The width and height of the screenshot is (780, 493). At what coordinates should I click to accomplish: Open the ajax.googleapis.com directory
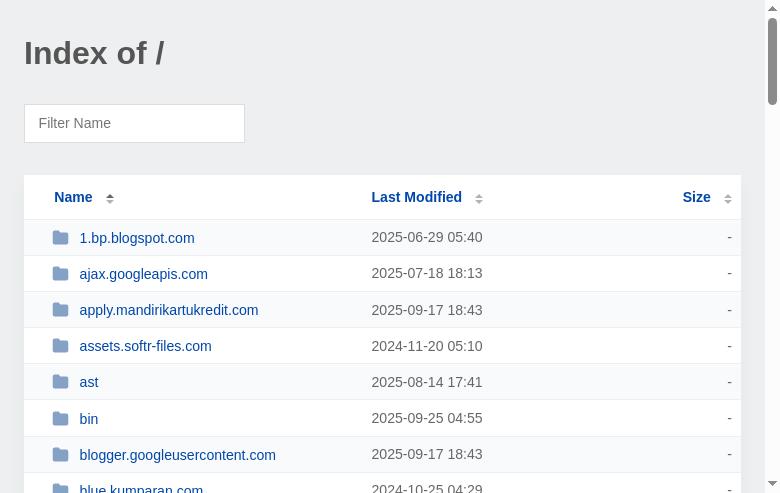tap(143, 274)
